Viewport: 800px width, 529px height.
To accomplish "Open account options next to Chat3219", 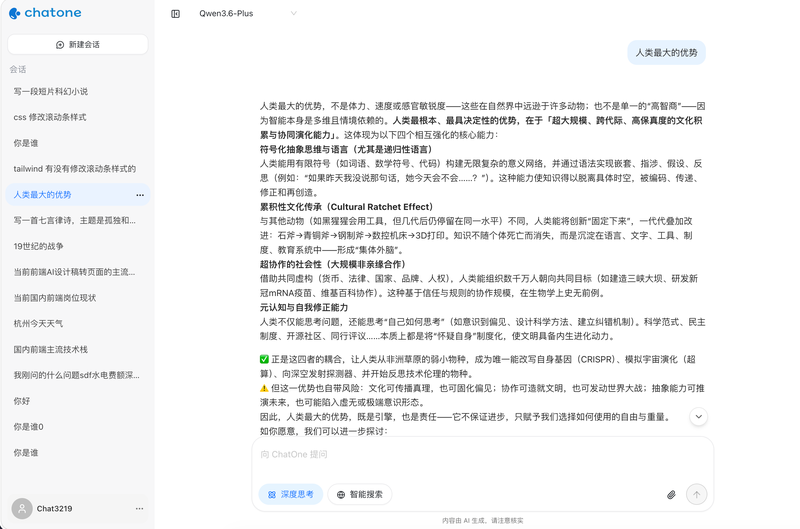I will pyautogui.click(x=139, y=509).
